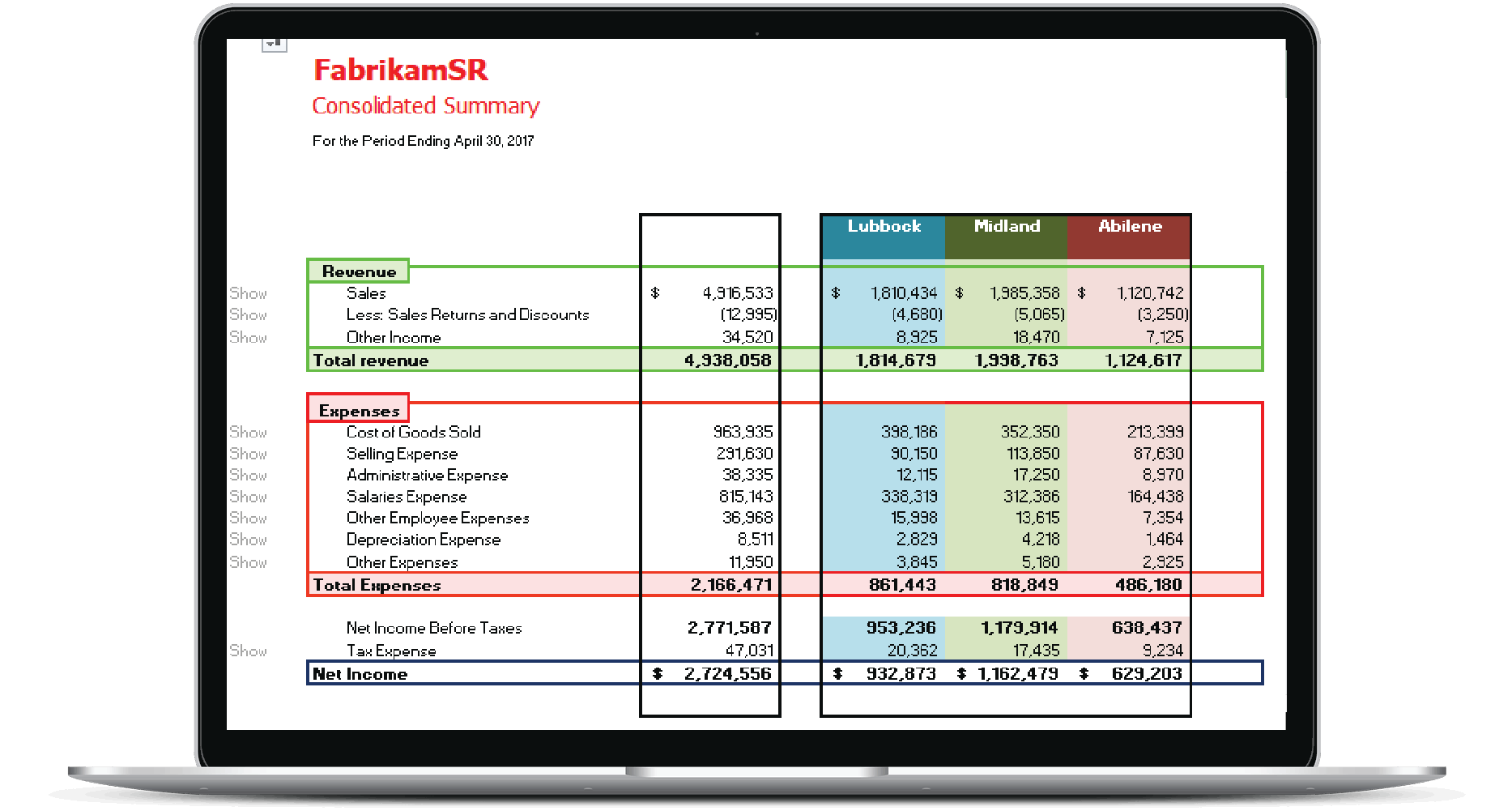1512x811 pixels.
Task: Click the Show link for Salaries Expense
Action: coord(248,497)
